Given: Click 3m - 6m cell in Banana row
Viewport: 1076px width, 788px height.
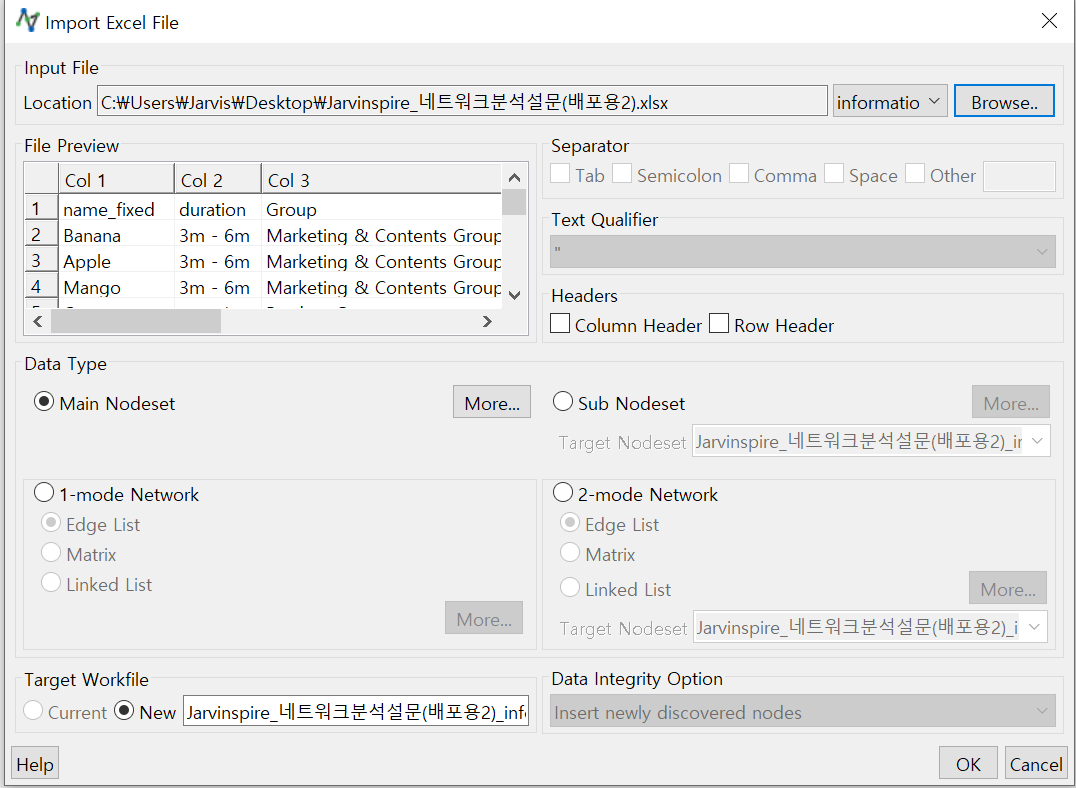Looking at the screenshot, I should point(218,235).
